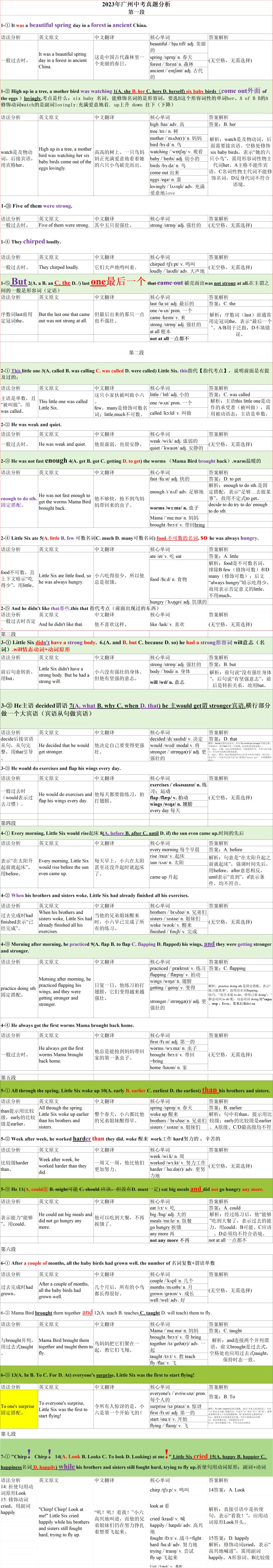Click the translation '其中五只很强壮。'
273x1568 pixels.
tap(113, 225)
